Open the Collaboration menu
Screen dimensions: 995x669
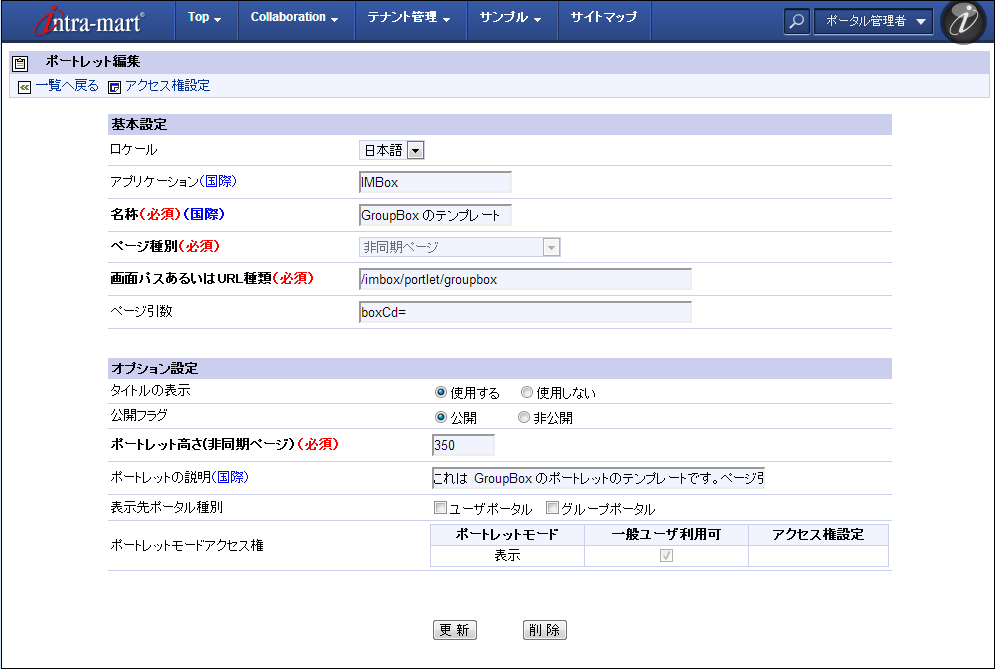coord(295,18)
